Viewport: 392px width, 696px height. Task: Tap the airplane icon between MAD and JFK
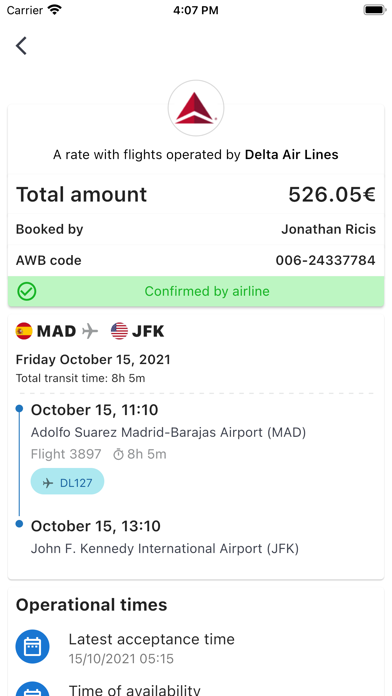pyautogui.click(x=90, y=331)
